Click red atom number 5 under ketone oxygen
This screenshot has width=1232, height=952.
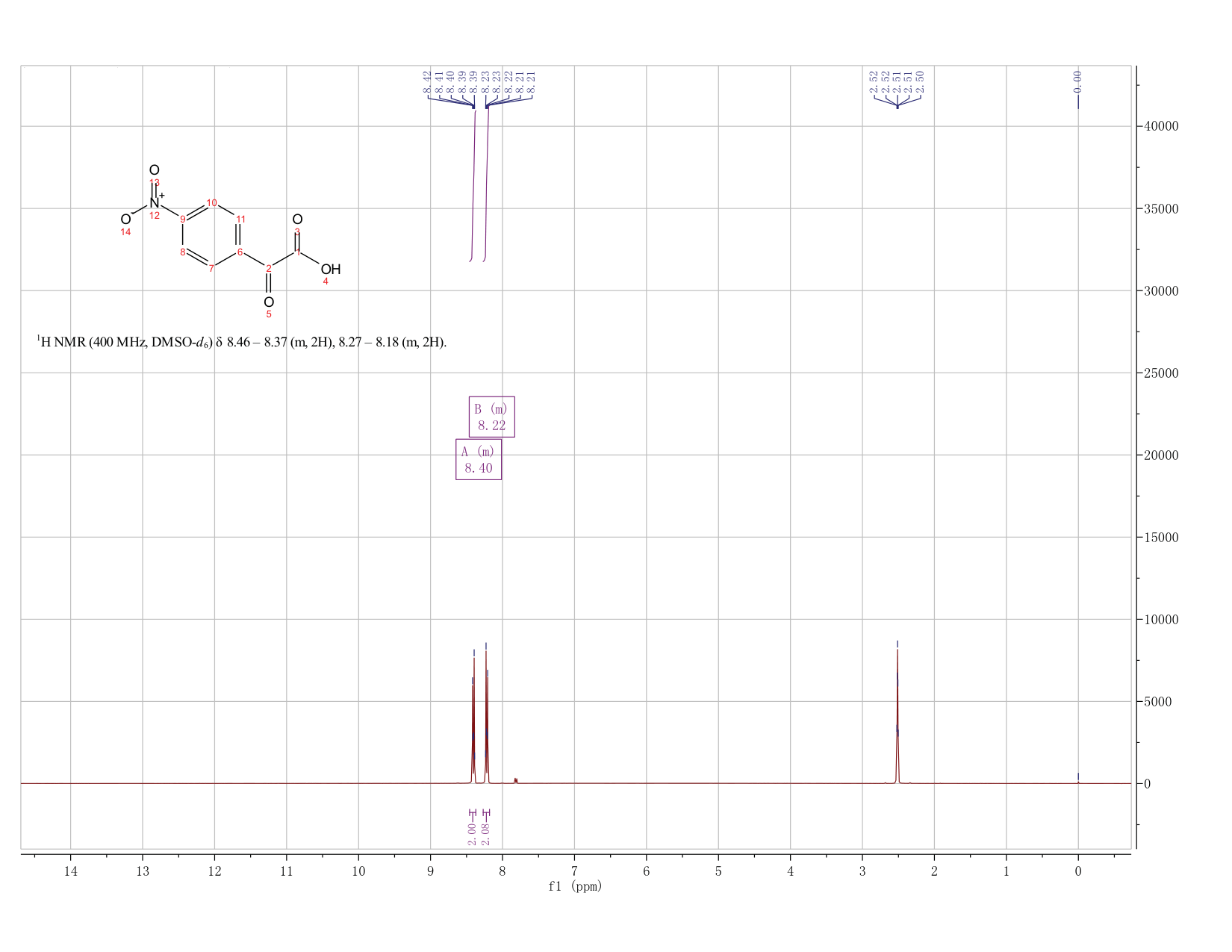click(269, 314)
